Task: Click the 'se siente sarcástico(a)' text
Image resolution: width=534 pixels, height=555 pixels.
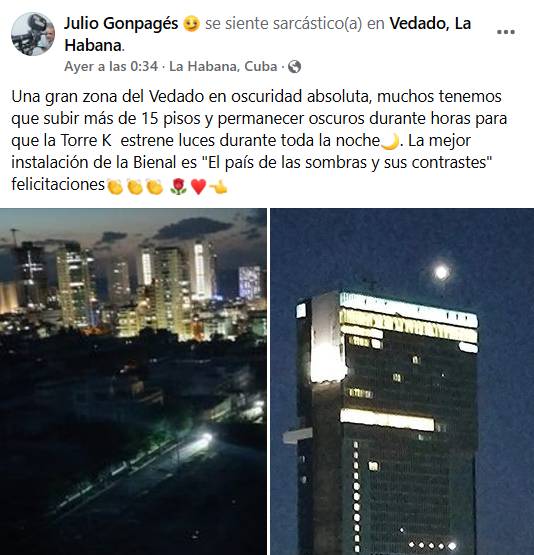Action: 284,24
